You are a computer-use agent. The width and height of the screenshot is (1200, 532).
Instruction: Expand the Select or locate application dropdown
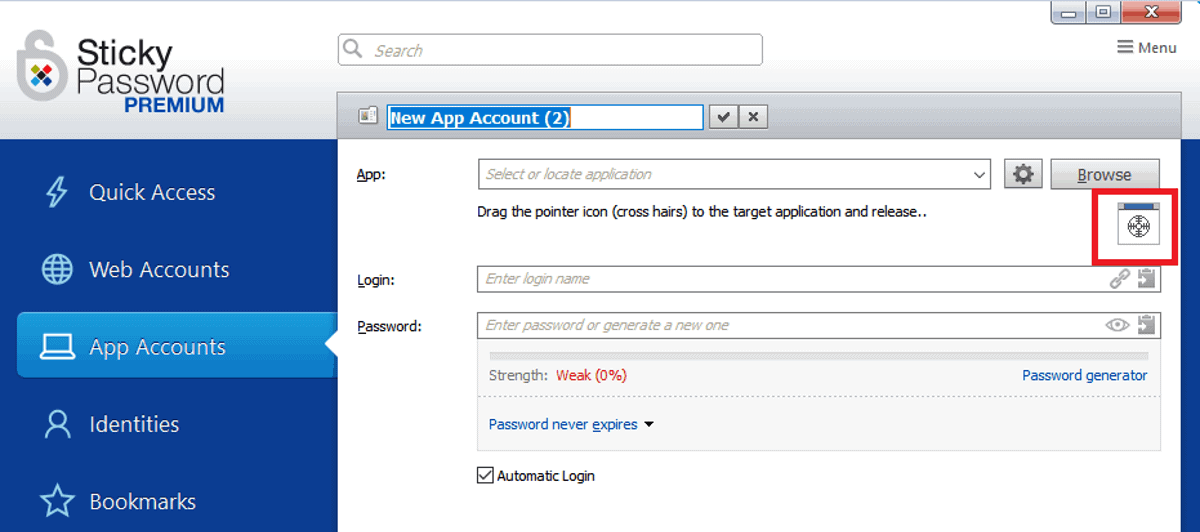point(979,175)
